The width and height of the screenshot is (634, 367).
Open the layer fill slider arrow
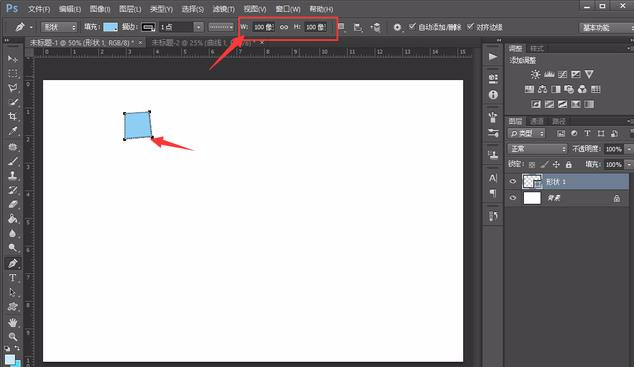(629, 165)
